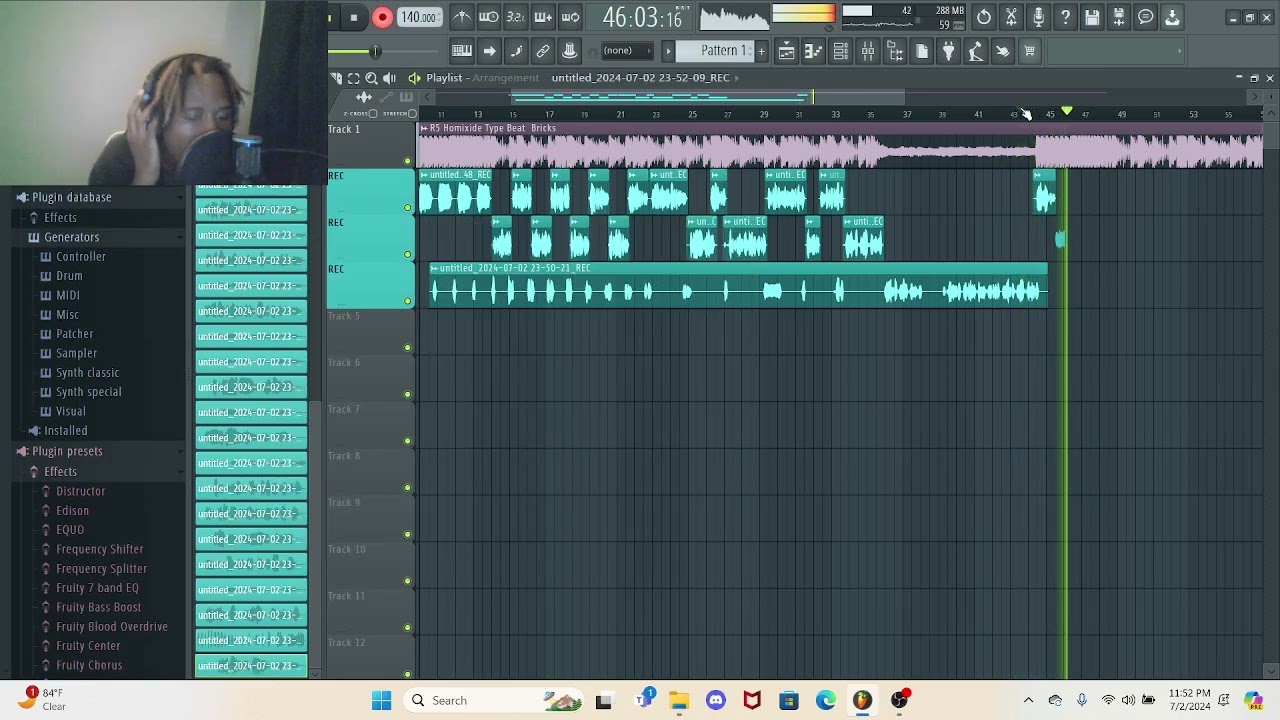Open the content library shopping cart icon
The width and height of the screenshot is (1280, 720).
pos(1030,51)
